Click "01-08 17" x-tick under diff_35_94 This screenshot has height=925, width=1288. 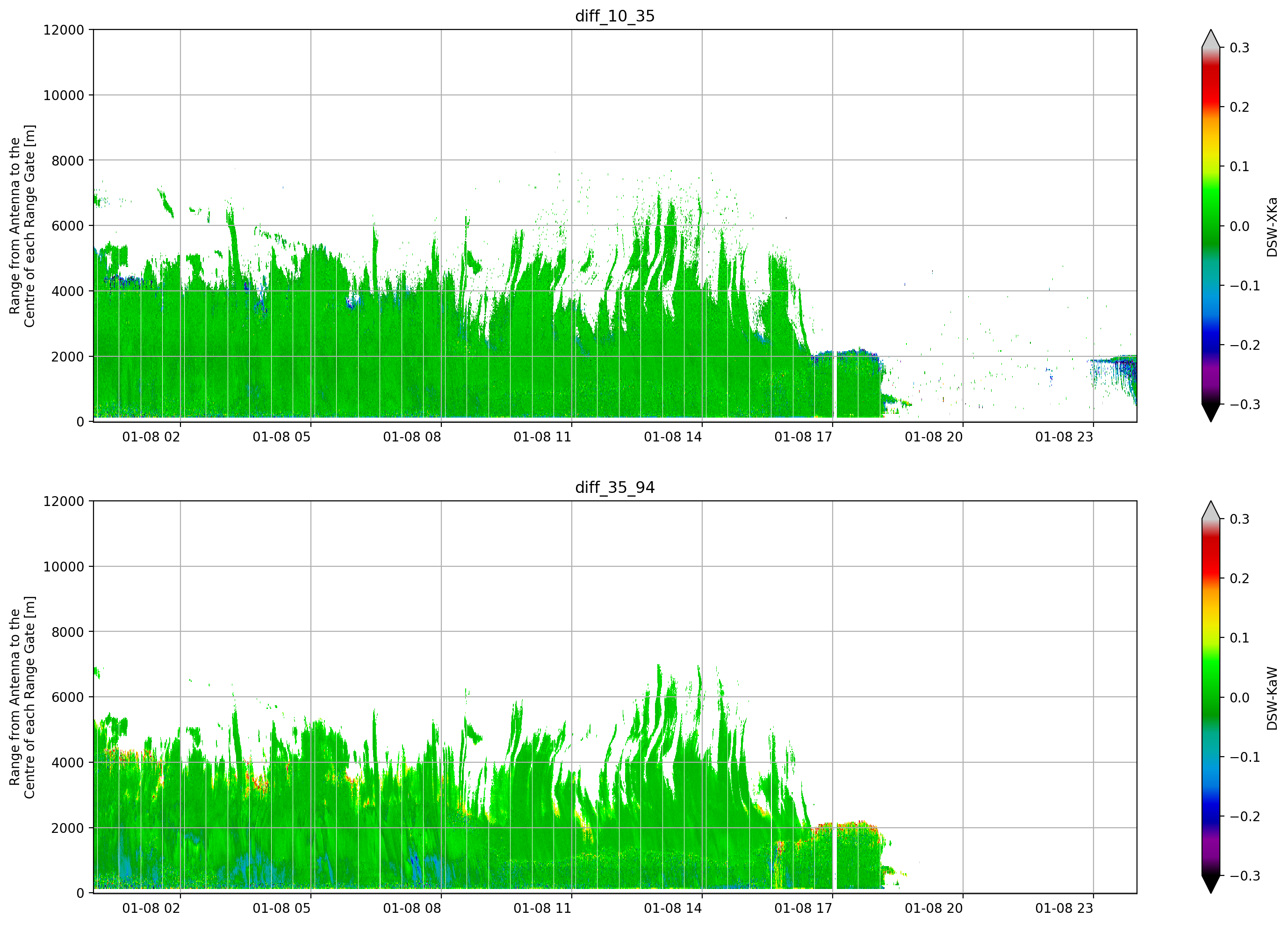(x=803, y=909)
